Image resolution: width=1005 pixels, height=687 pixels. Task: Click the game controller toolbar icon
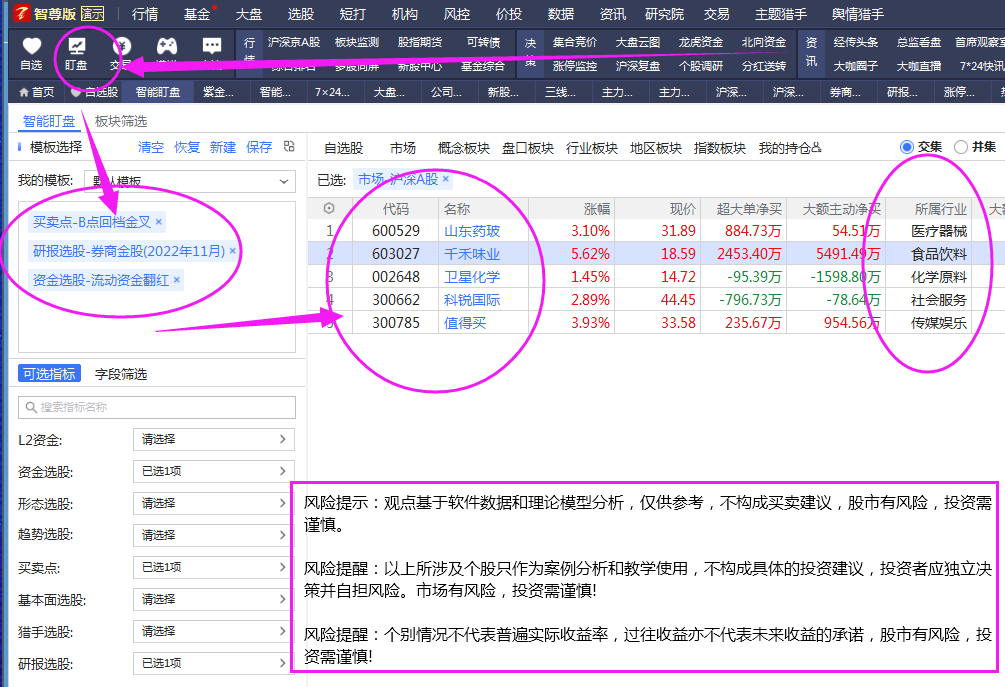(167, 46)
